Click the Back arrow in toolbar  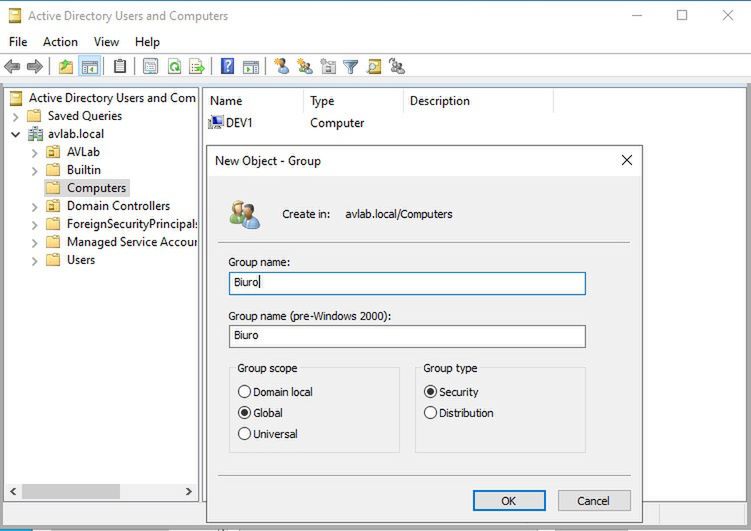(12, 67)
